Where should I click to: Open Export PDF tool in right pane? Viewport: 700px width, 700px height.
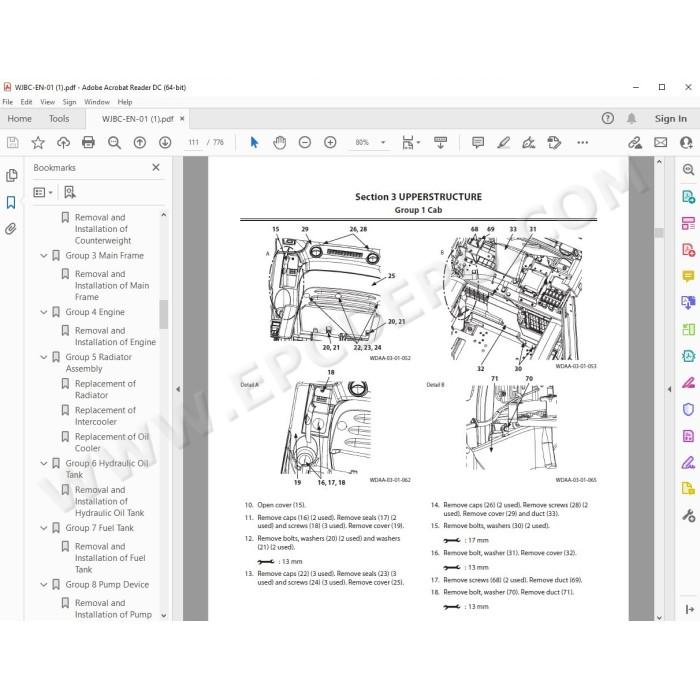tap(688, 196)
